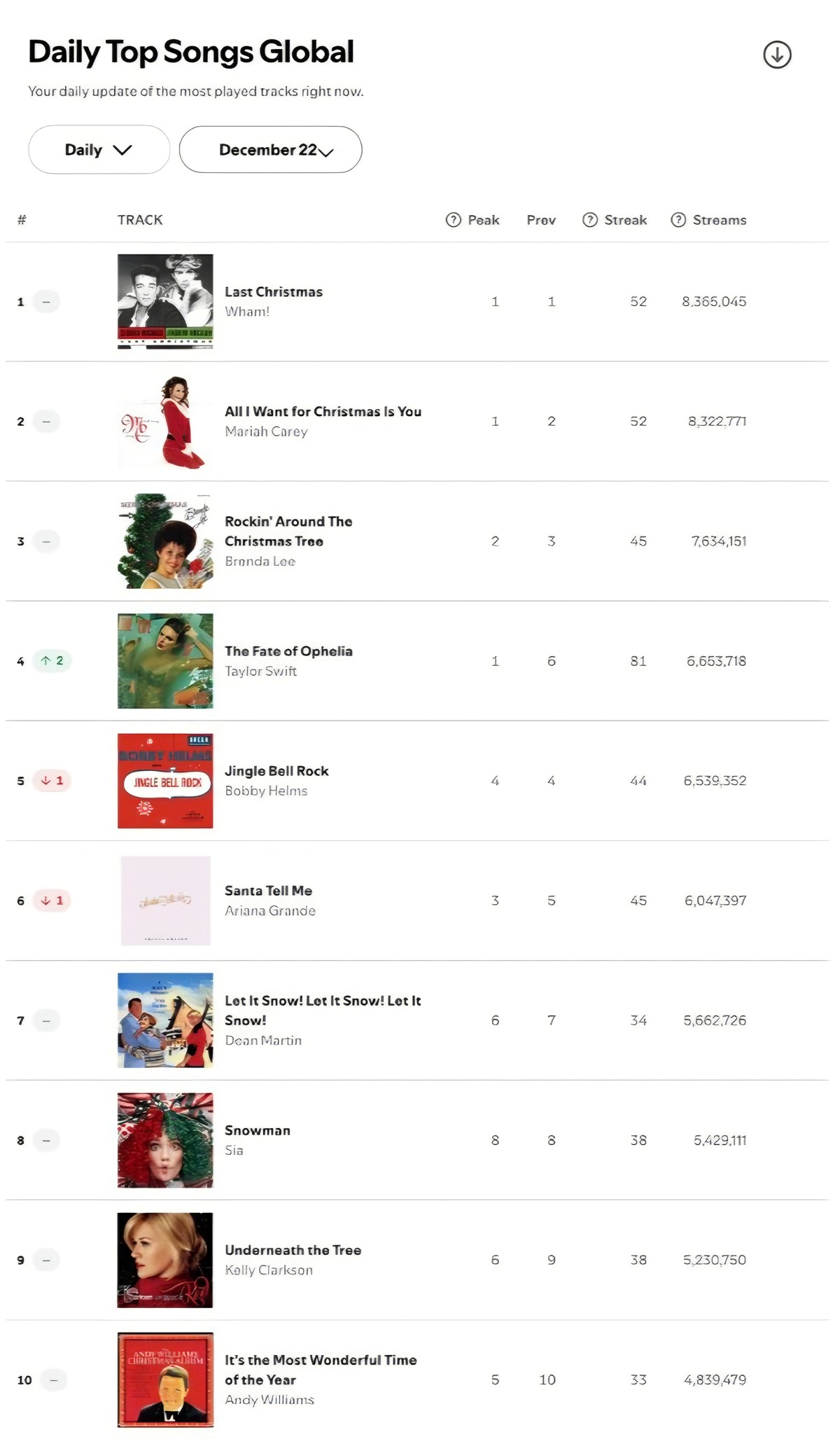
Task: Open the Andy Williams Christmas Album cover
Action: point(165,1379)
